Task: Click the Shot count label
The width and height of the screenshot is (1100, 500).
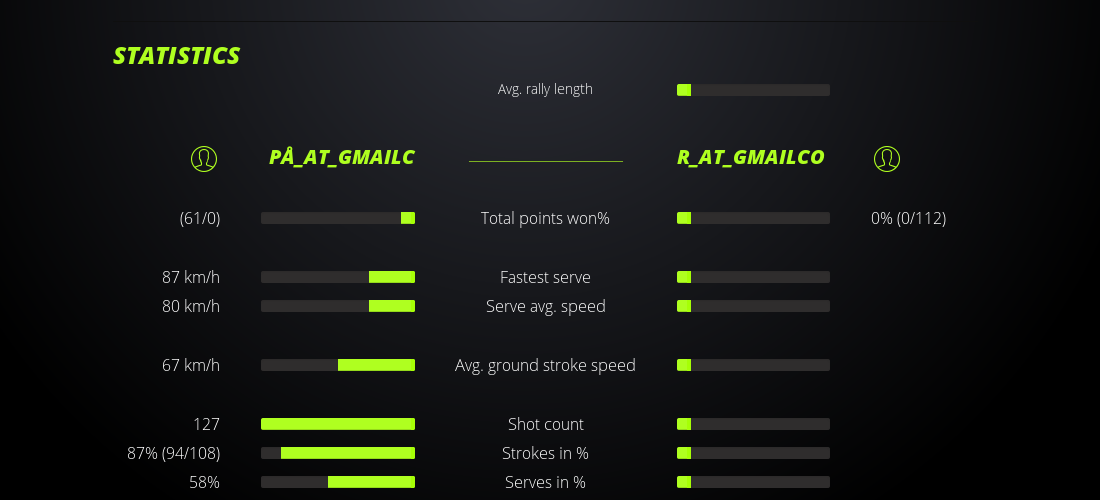Action: pos(545,424)
